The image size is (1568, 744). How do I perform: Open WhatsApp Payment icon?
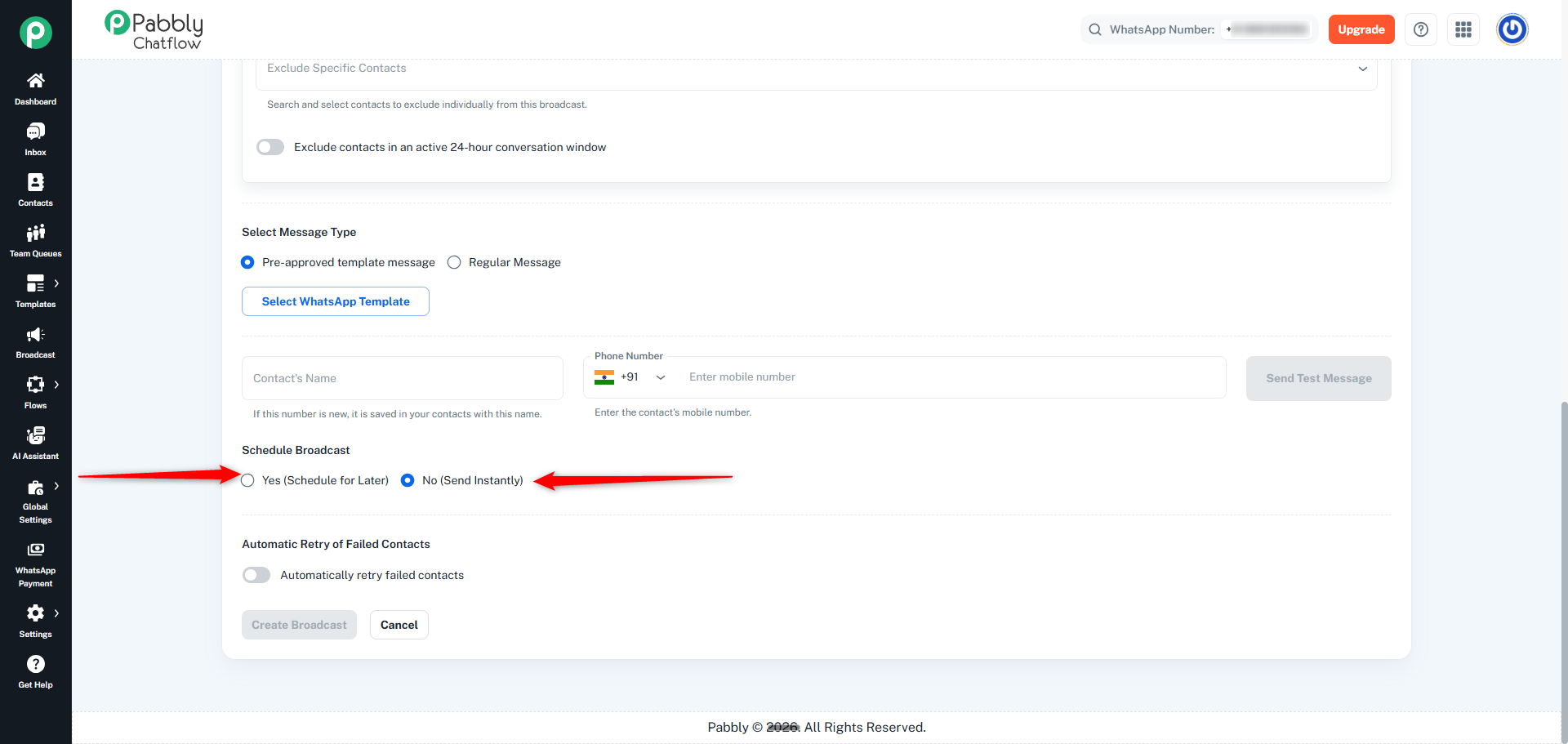click(35, 550)
